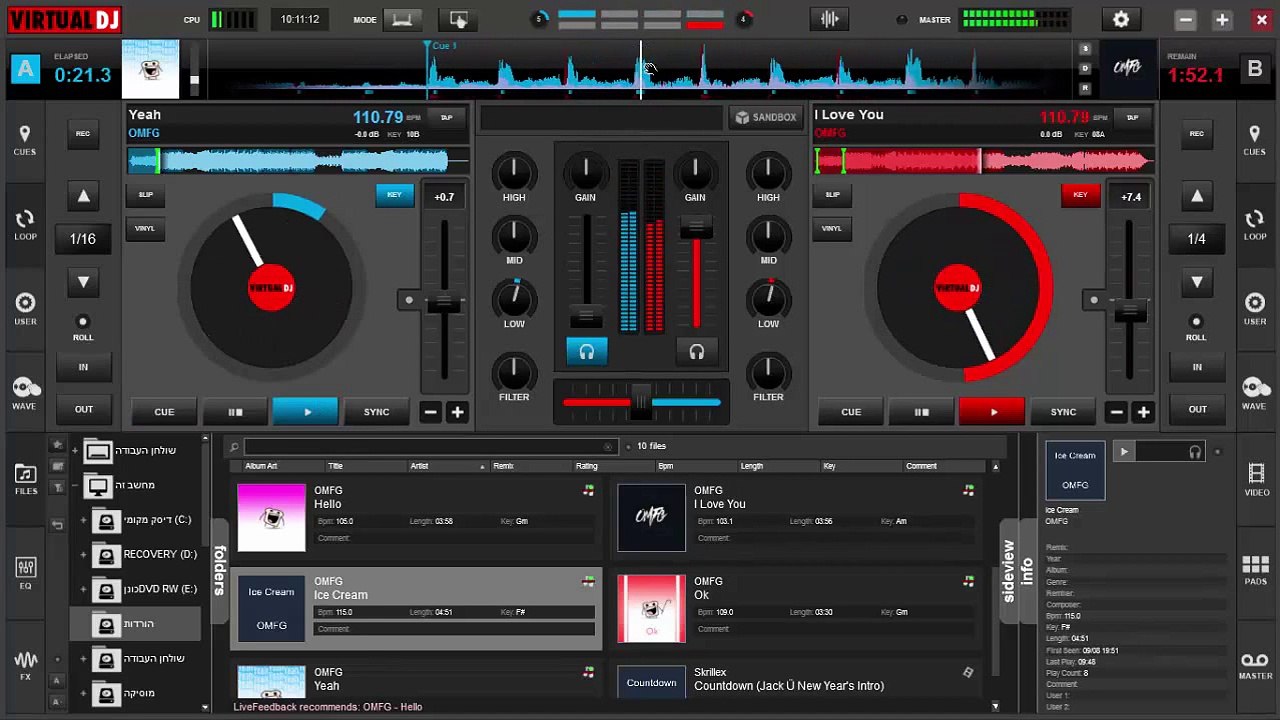Image resolution: width=1280 pixels, height=720 pixels.
Task: Open the right deck CUES panel
Action: [1254, 140]
